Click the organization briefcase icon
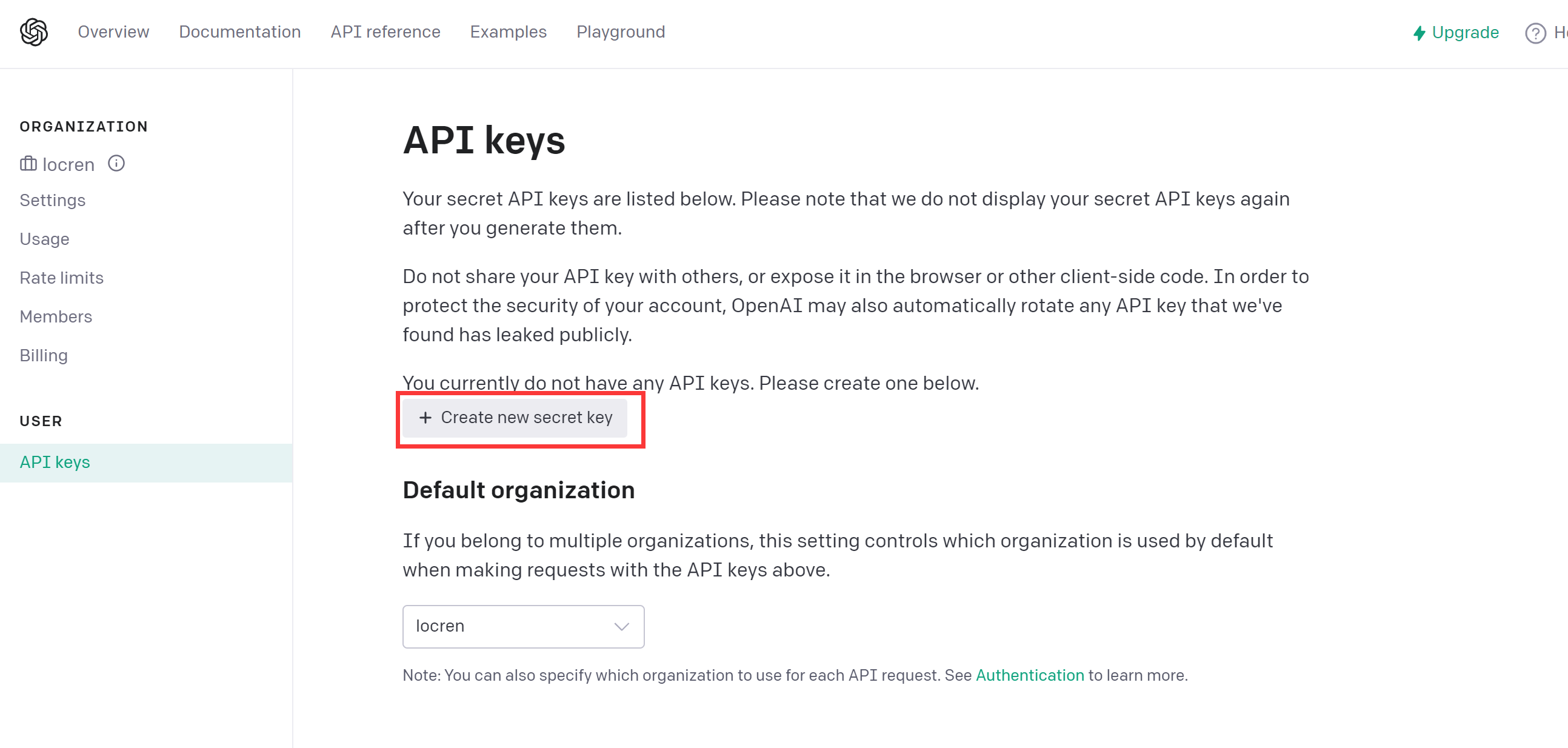The height and width of the screenshot is (748, 1568). click(28, 164)
